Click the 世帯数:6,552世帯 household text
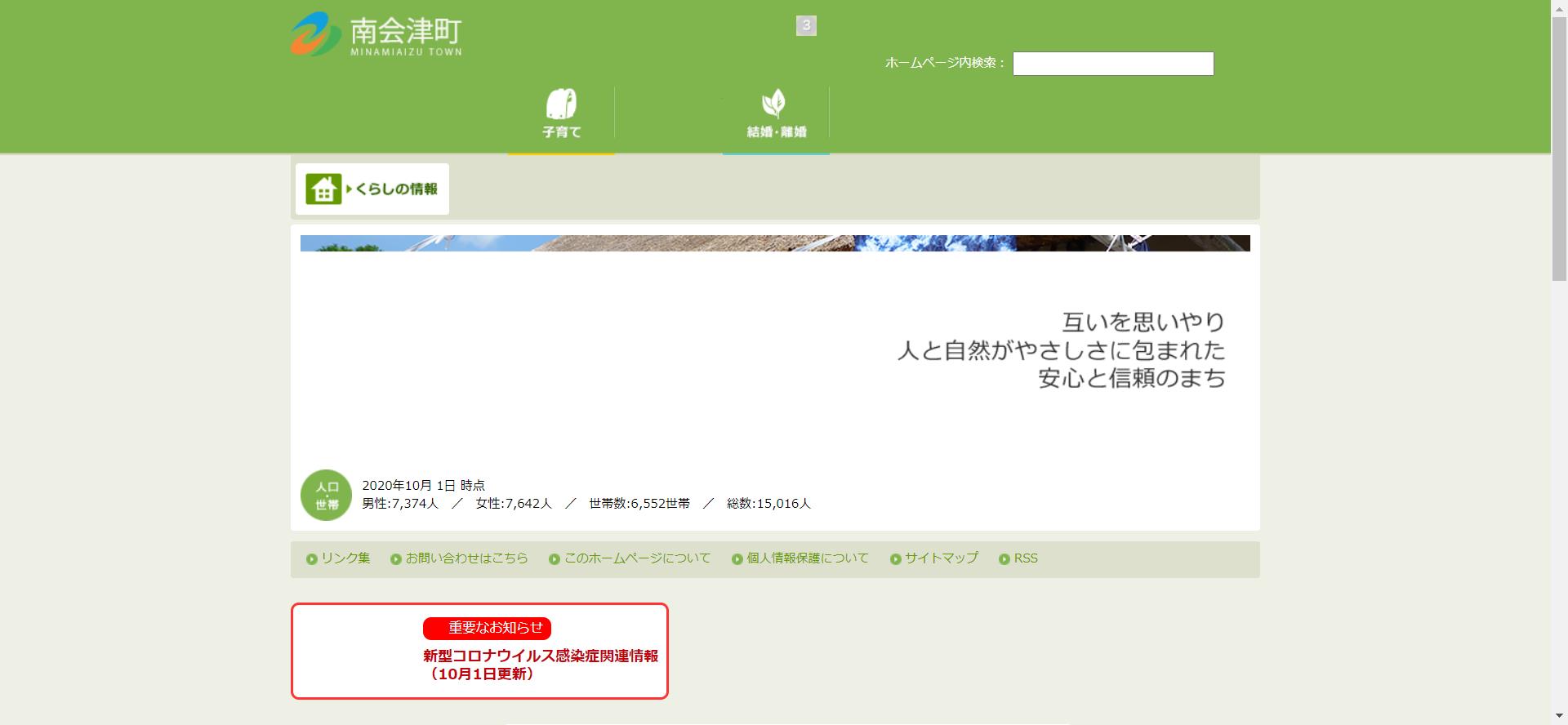This screenshot has height=725, width=1568. (x=639, y=504)
